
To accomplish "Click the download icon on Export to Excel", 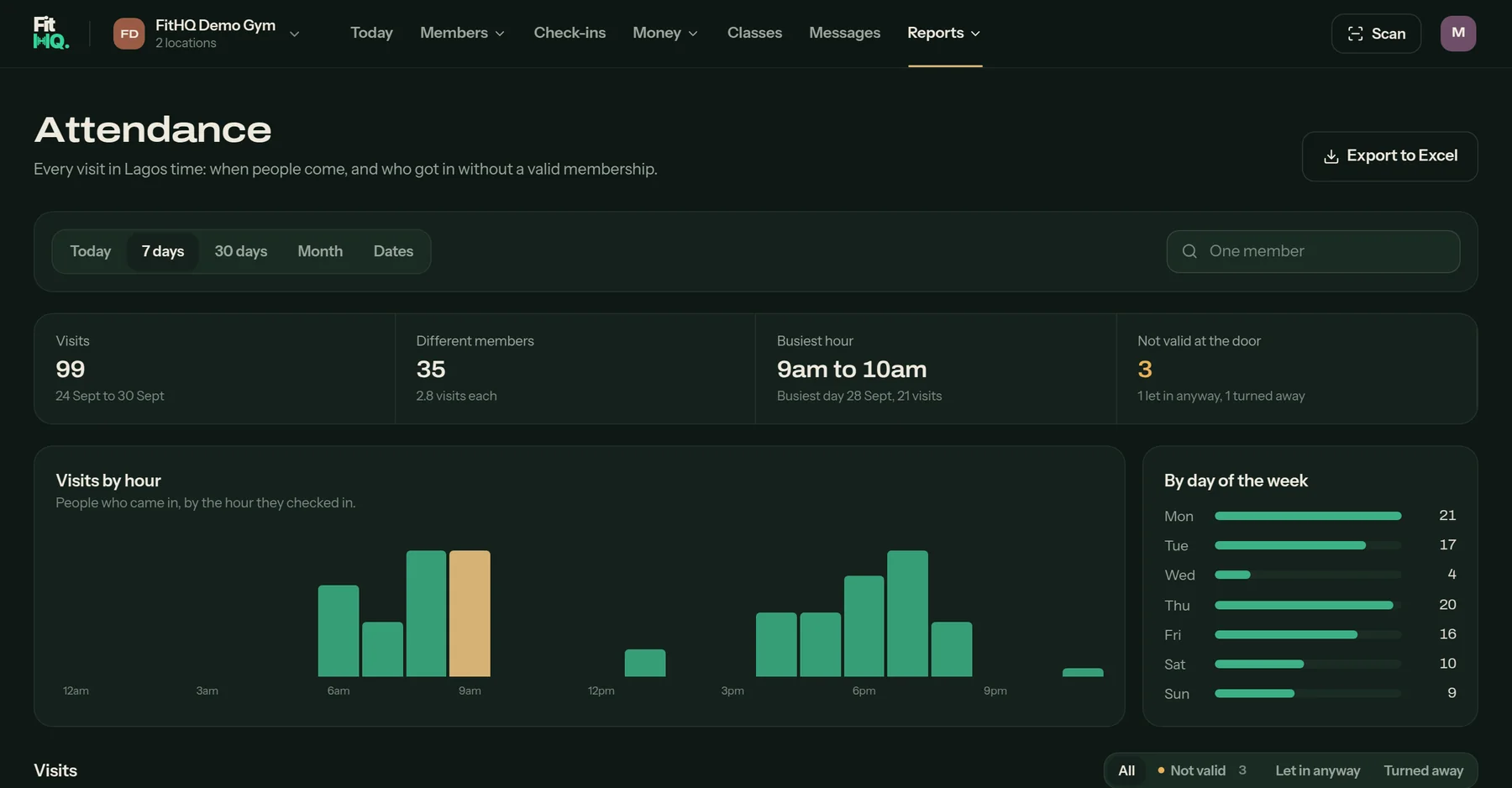I will 1331,156.
